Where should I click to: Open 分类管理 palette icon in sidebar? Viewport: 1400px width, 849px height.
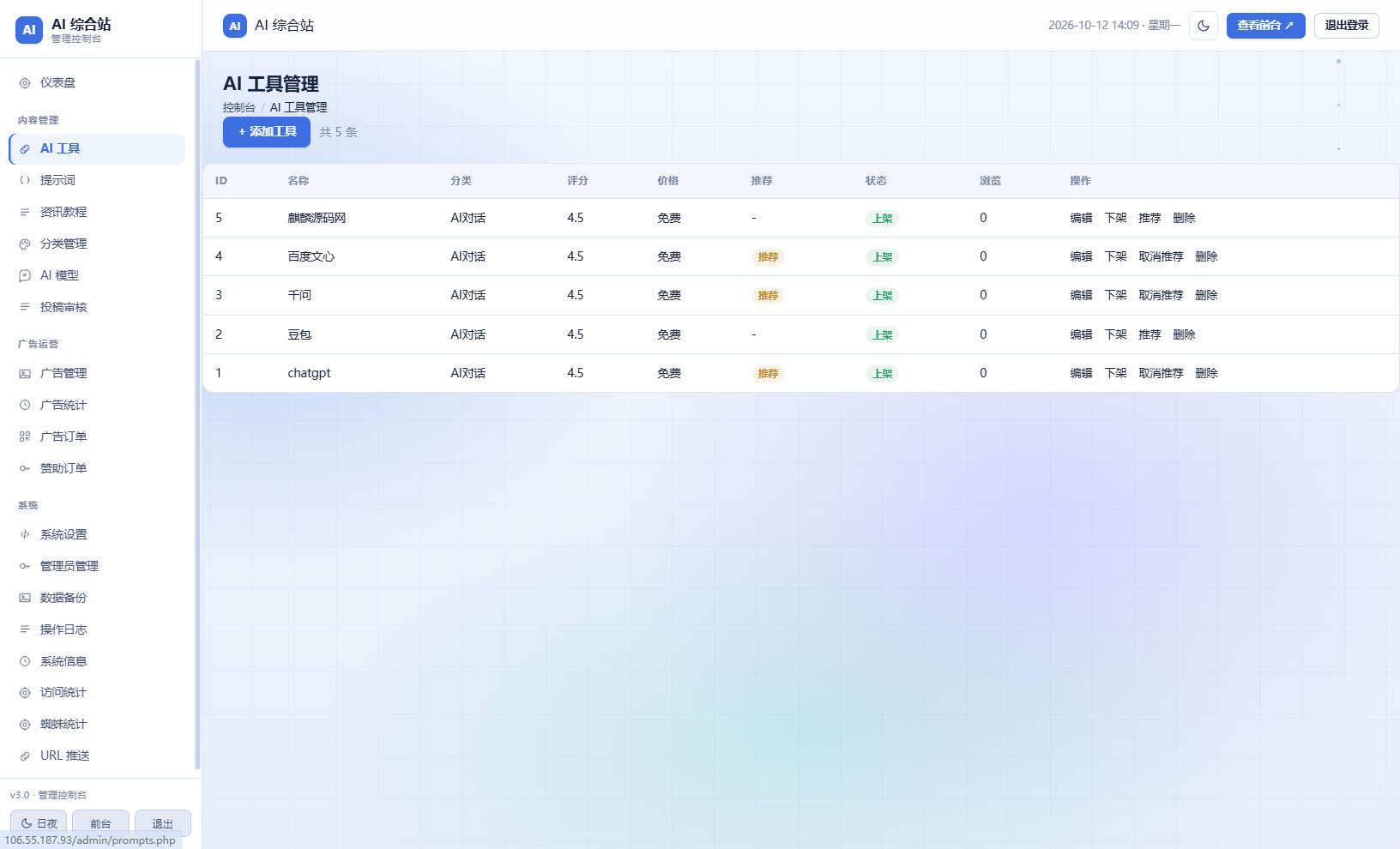point(25,244)
